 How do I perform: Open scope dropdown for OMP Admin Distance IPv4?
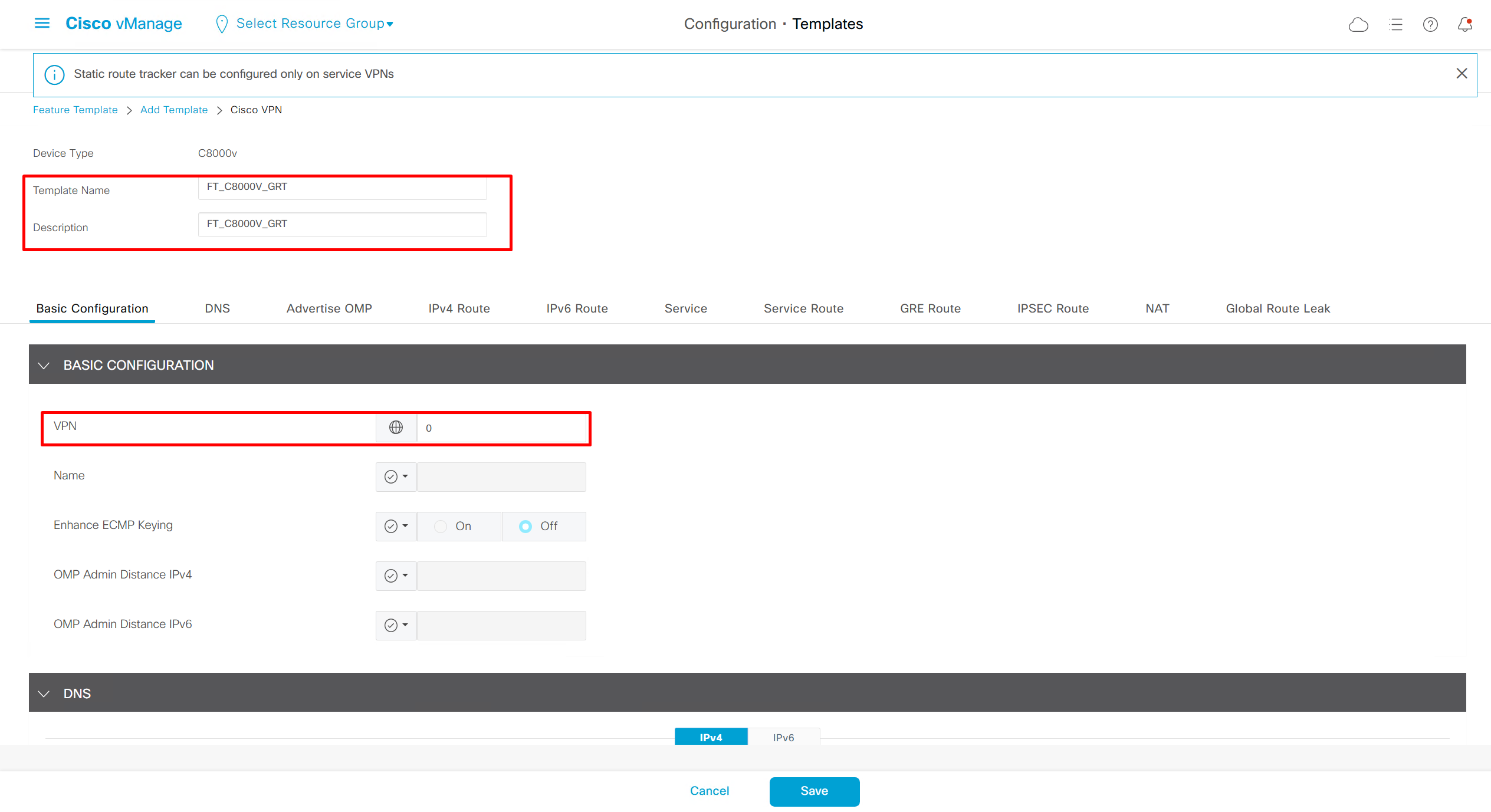tap(396, 576)
